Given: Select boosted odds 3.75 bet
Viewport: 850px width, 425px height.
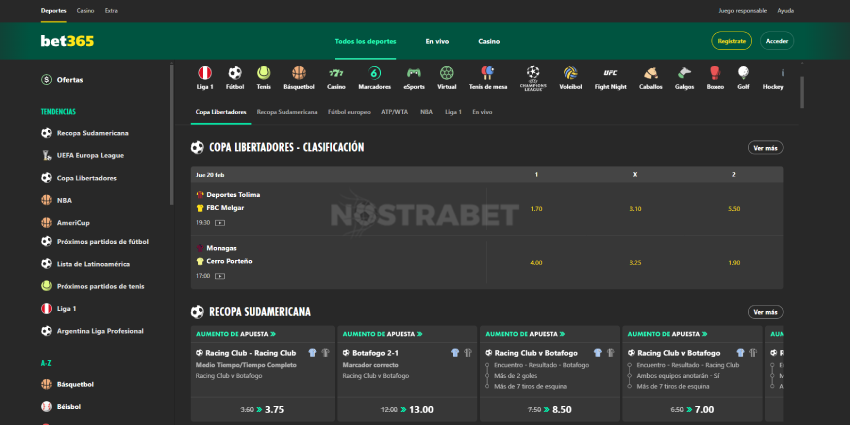Looking at the screenshot, I should [262, 410].
